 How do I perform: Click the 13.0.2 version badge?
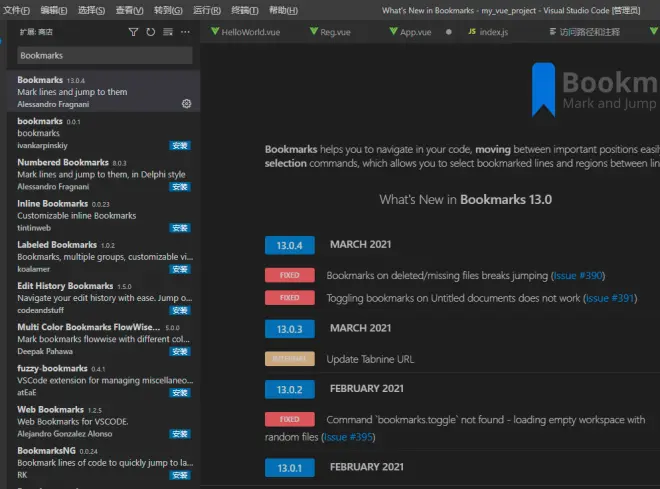point(290,390)
